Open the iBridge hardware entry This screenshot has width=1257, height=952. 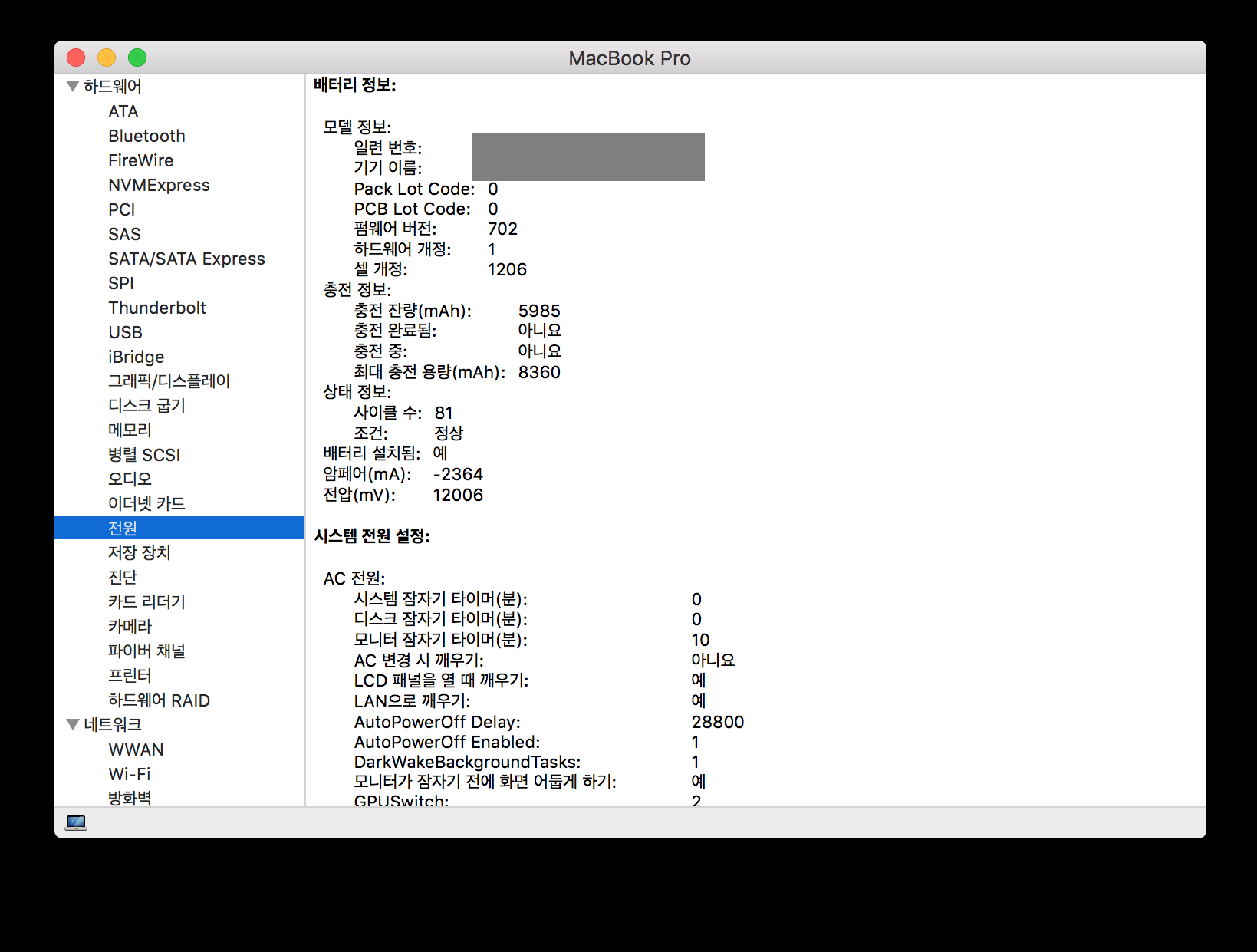pos(136,357)
